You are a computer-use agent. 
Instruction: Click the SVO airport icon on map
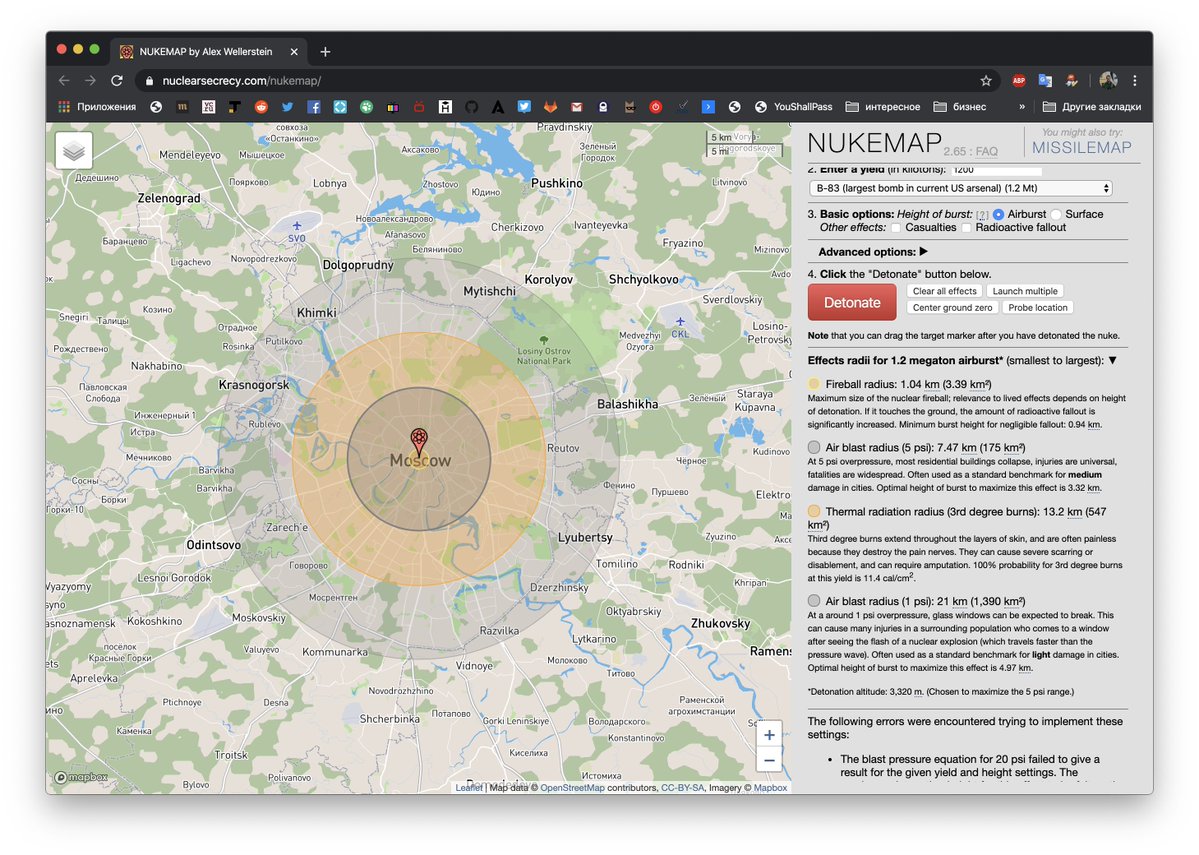coord(297,226)
